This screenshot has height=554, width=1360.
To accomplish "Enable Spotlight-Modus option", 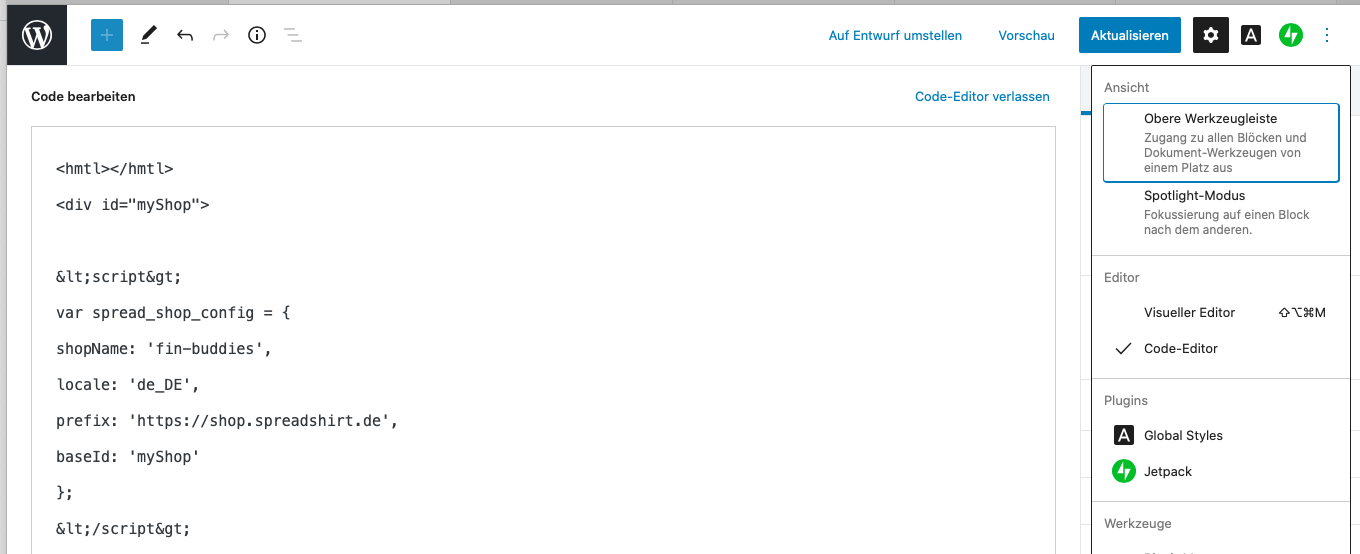I will point(1220,212).
